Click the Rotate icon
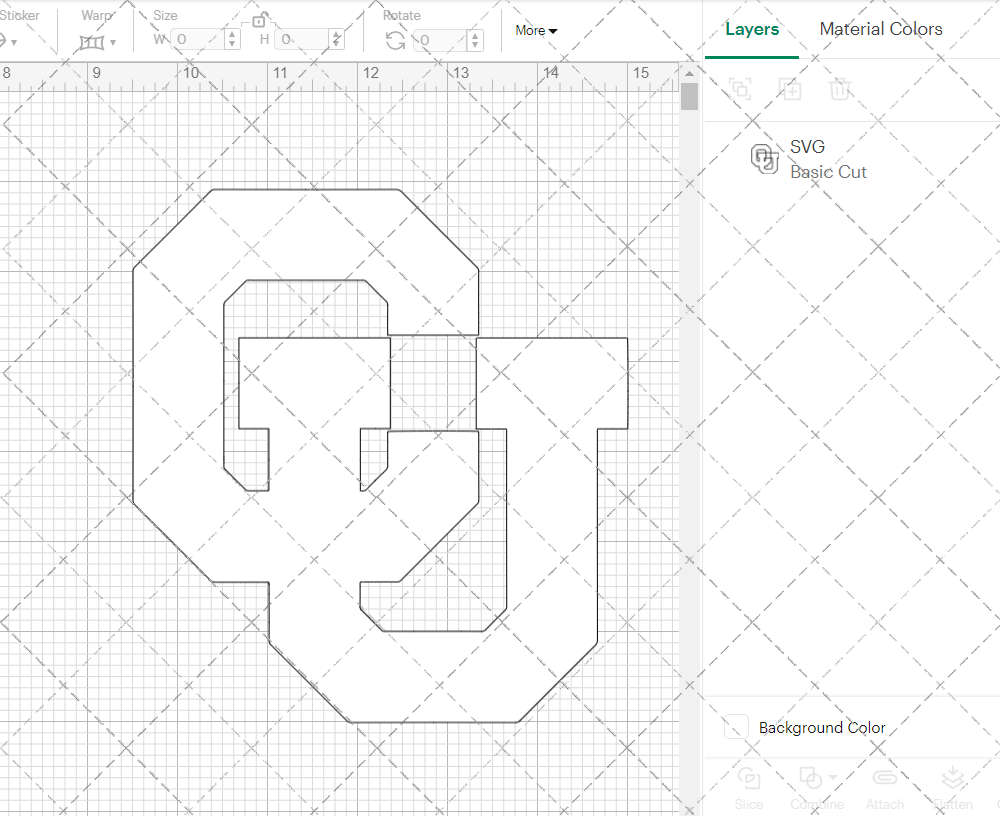 tap(395, 40)
